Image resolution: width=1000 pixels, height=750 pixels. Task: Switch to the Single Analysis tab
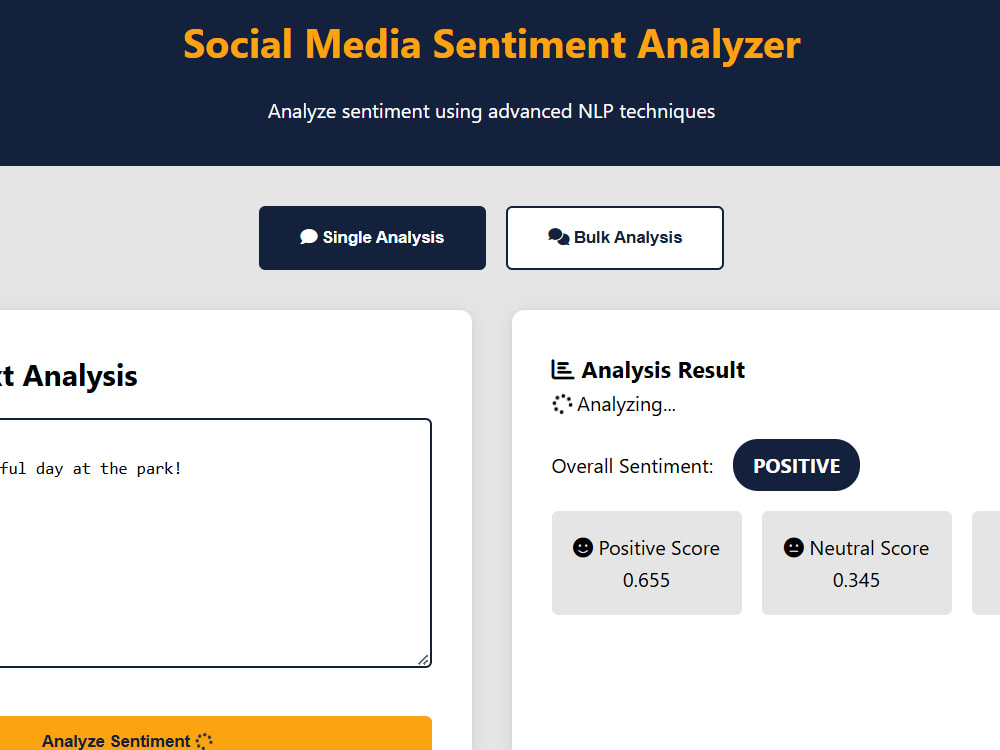tap(372, 238)
